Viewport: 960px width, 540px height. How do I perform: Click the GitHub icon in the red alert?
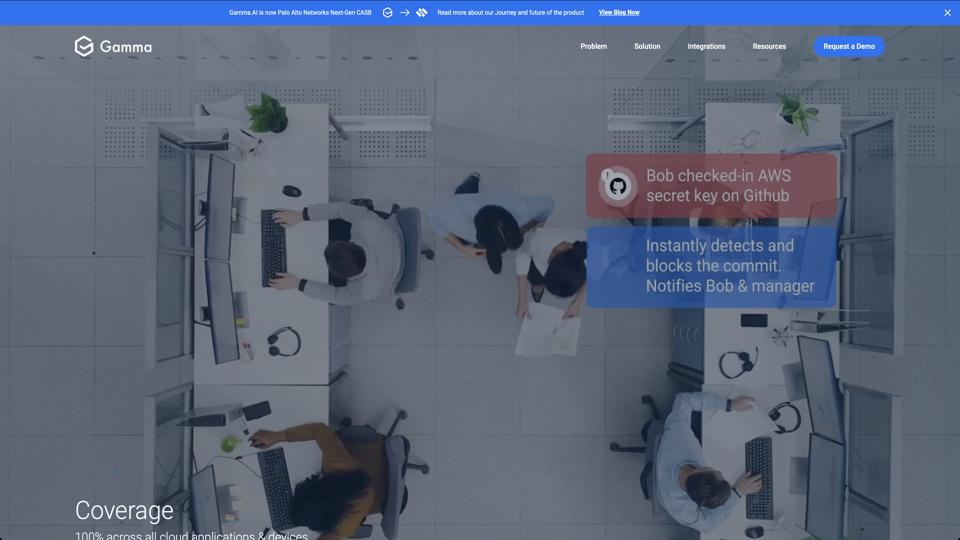[618, 186]
